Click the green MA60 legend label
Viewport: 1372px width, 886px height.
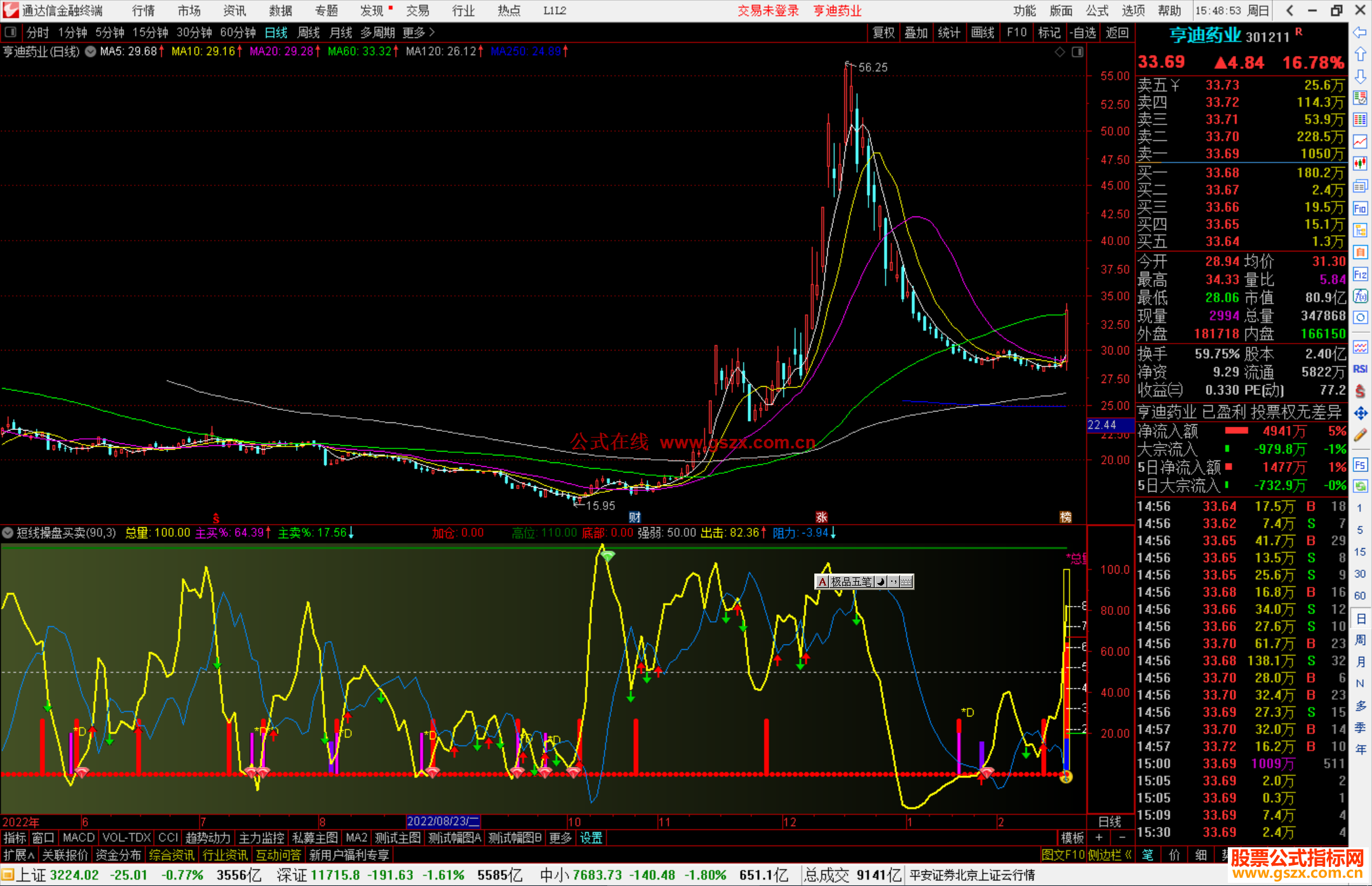(x=360, y=51)
